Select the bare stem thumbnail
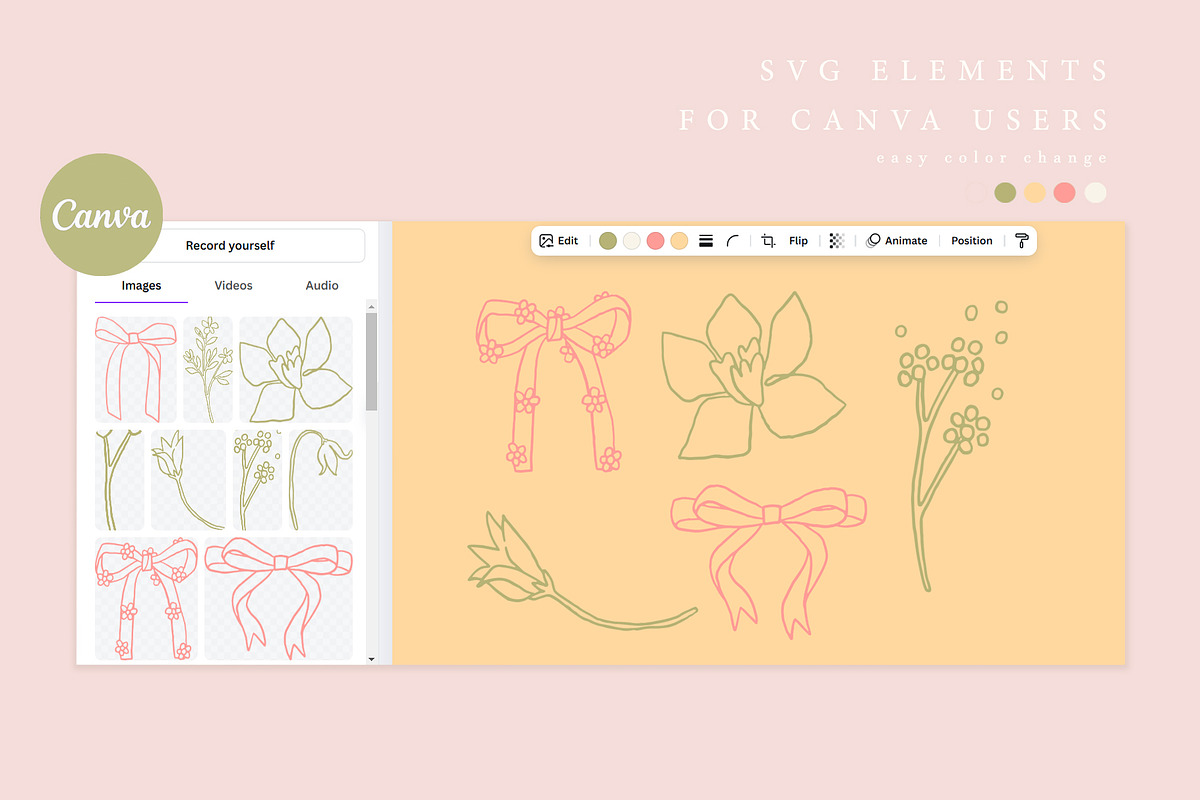1200x800 pixels. pos(120,480)
